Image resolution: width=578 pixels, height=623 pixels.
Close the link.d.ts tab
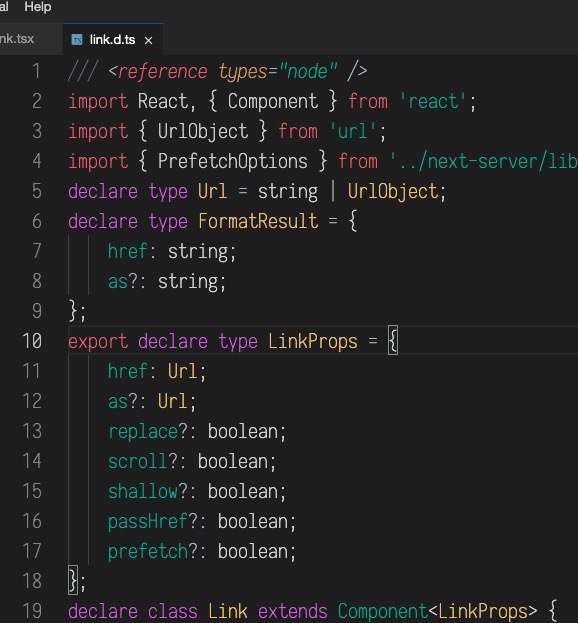click(x=148, y=41)
